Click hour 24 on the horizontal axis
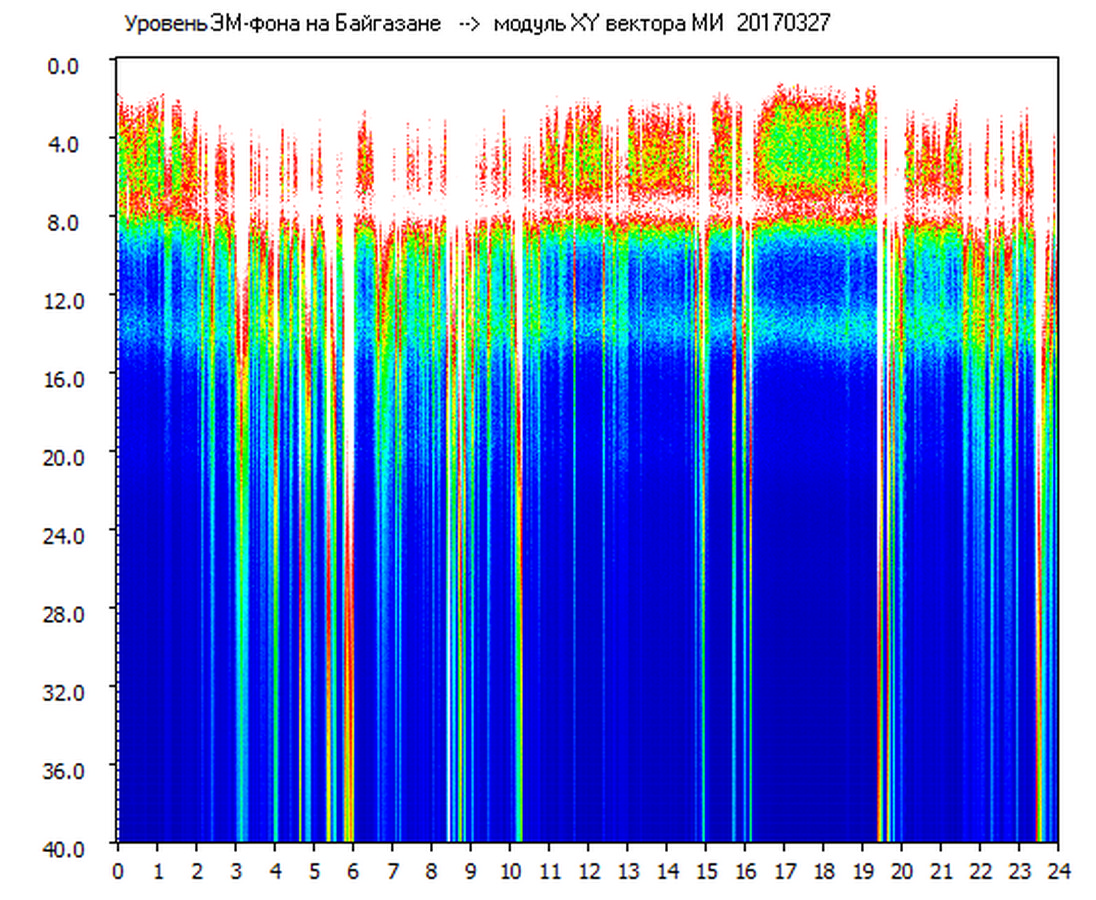This screenshot has width=1096, height=900. pyautogui.click(x=1058, y=871)
